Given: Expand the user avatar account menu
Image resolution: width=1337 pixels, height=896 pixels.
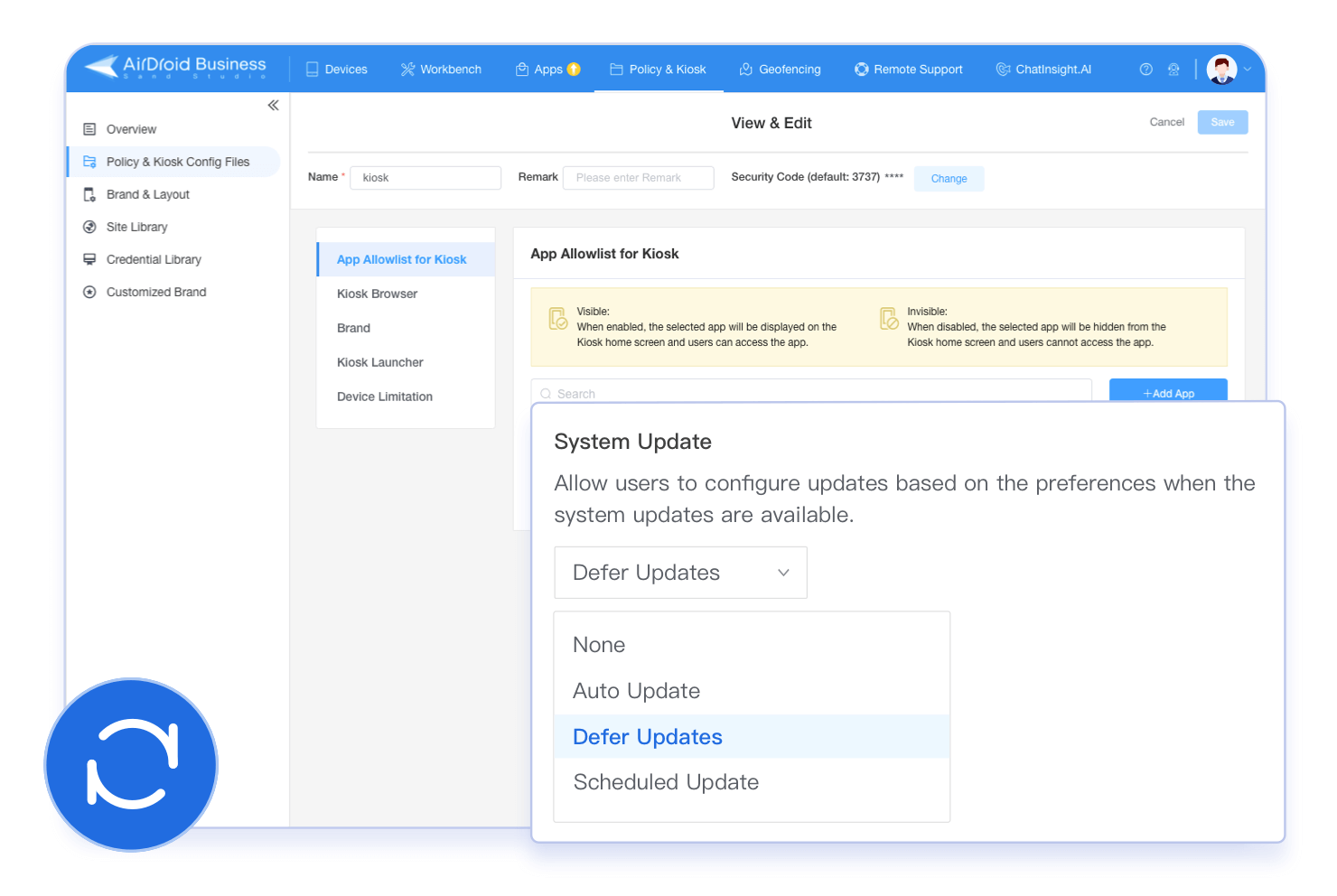Looking at the screenshot, I should (x=1226, y=69).
